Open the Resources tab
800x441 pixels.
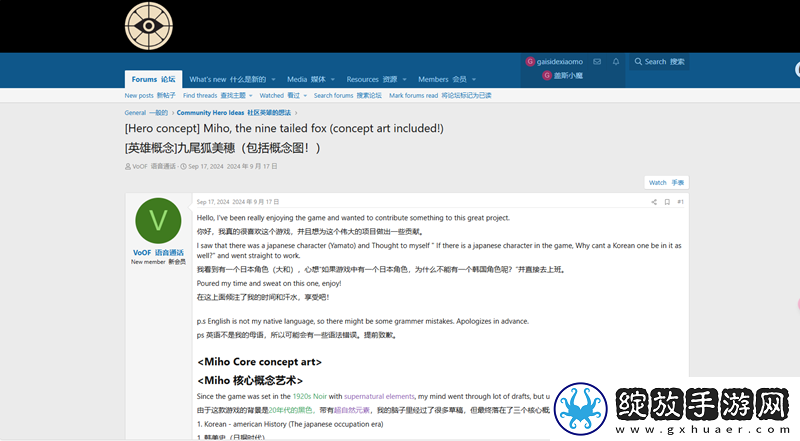[371, 79]
